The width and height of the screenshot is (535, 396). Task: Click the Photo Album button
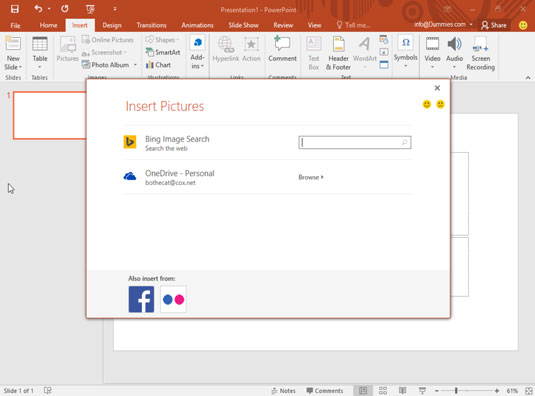(x=106, y=65)
